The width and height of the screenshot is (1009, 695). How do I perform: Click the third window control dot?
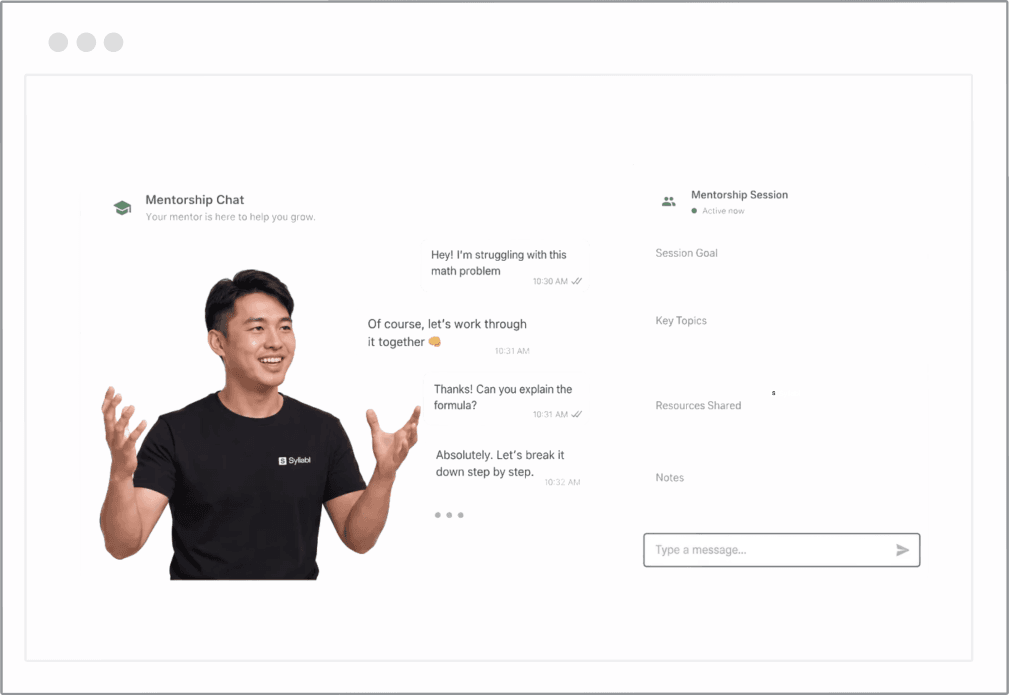pos(114,42)
